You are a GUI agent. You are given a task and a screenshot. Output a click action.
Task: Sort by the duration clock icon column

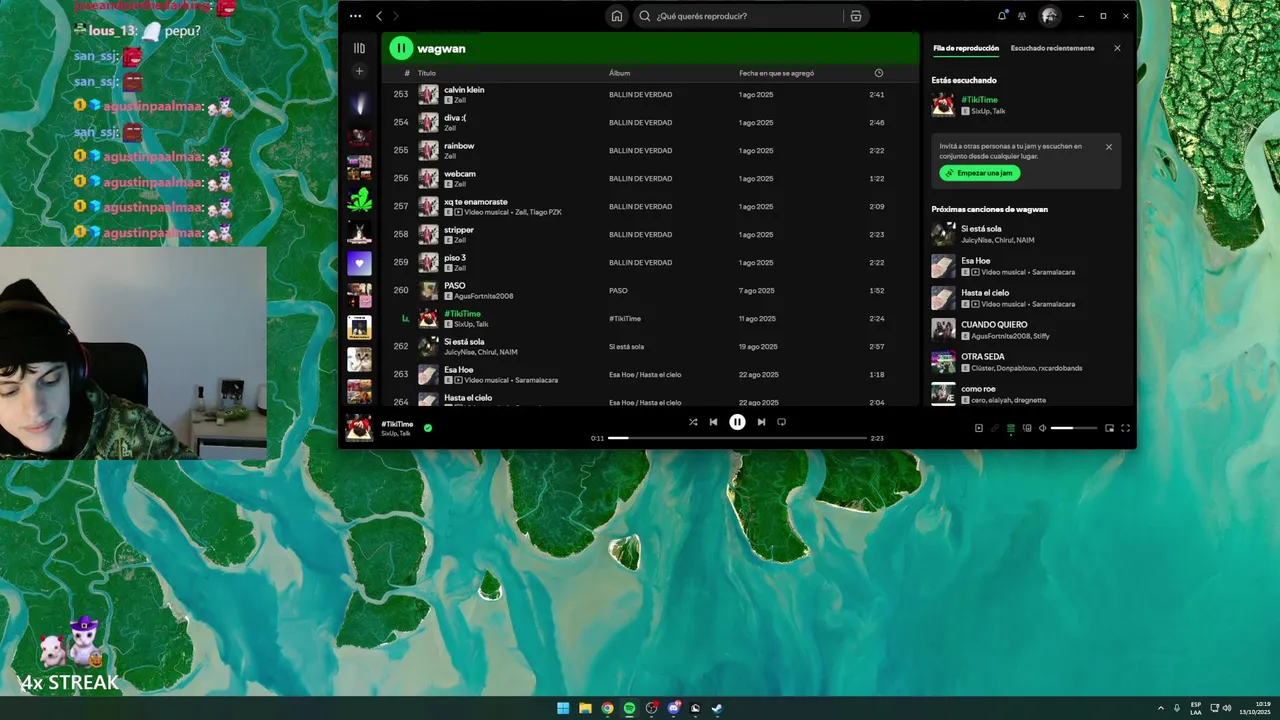point(879,73)
